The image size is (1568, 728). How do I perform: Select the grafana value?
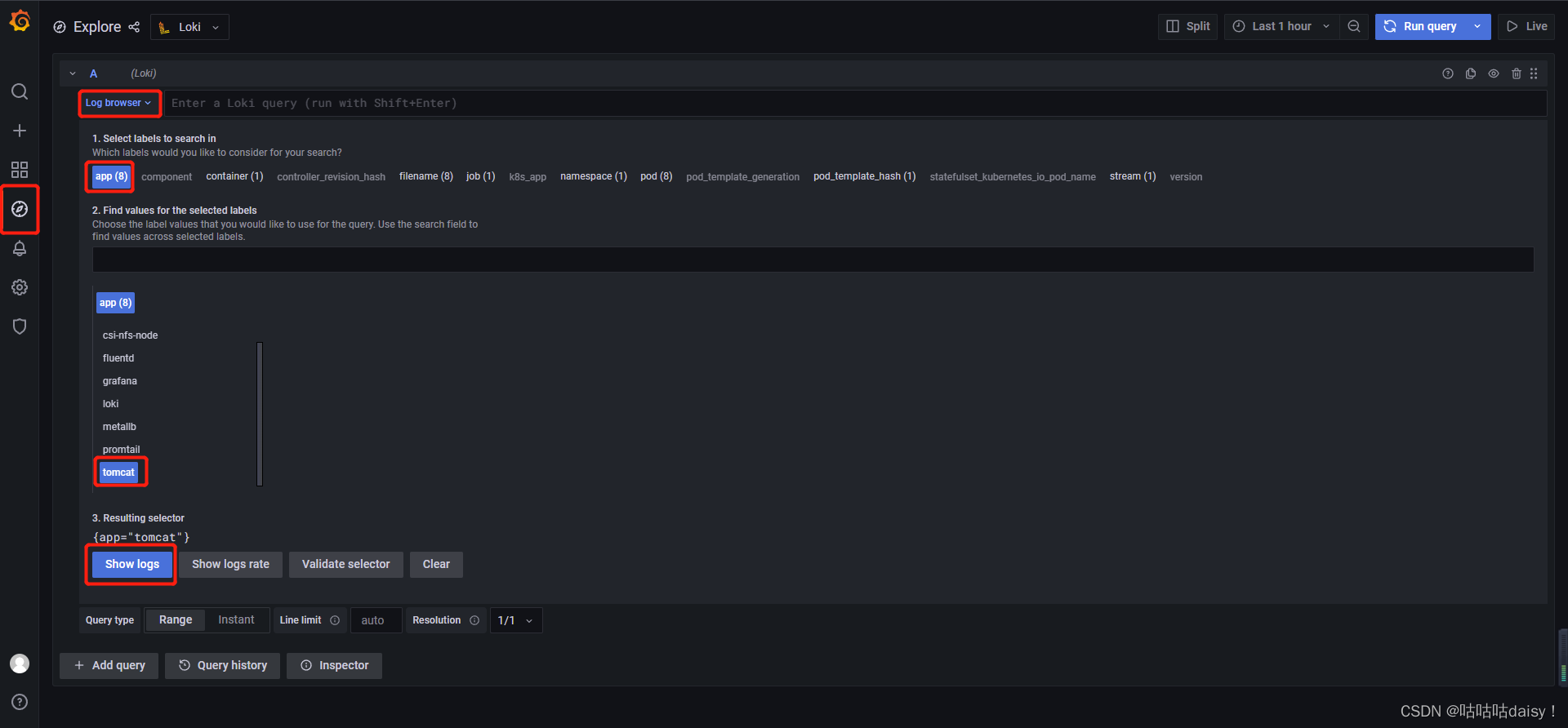point(120,381)
